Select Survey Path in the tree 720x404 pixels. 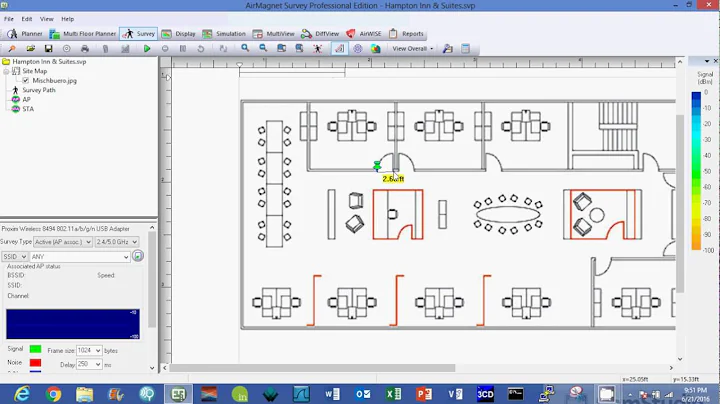click(x=39, y=90)
